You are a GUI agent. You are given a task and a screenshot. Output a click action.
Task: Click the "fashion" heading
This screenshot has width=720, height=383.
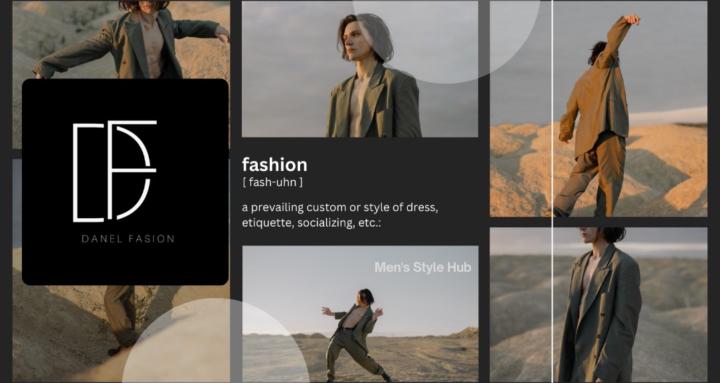point(275,164)
